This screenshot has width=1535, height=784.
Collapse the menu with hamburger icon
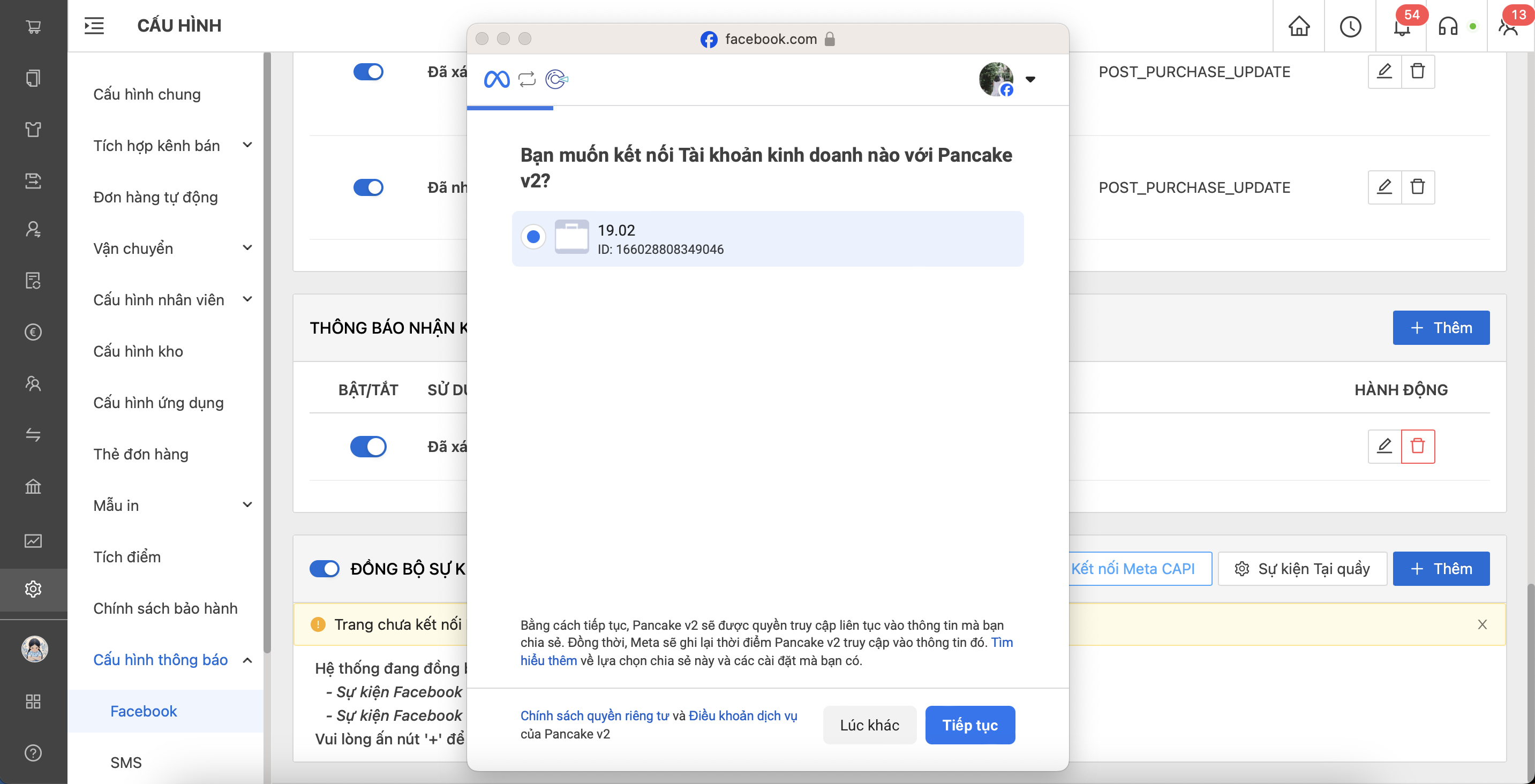(94, 26)
